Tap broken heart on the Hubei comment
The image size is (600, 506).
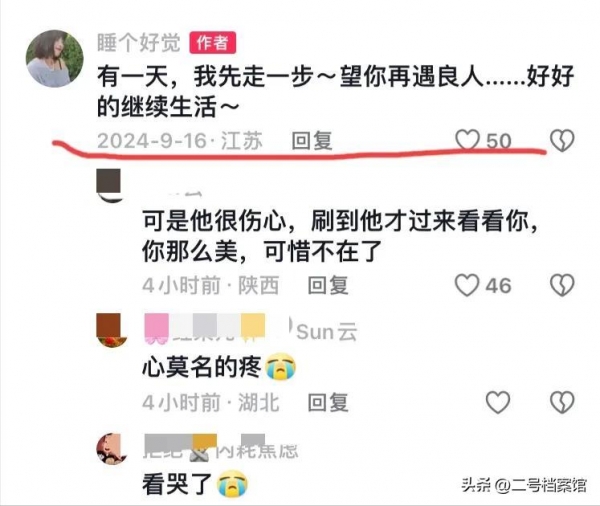[562, 402]
